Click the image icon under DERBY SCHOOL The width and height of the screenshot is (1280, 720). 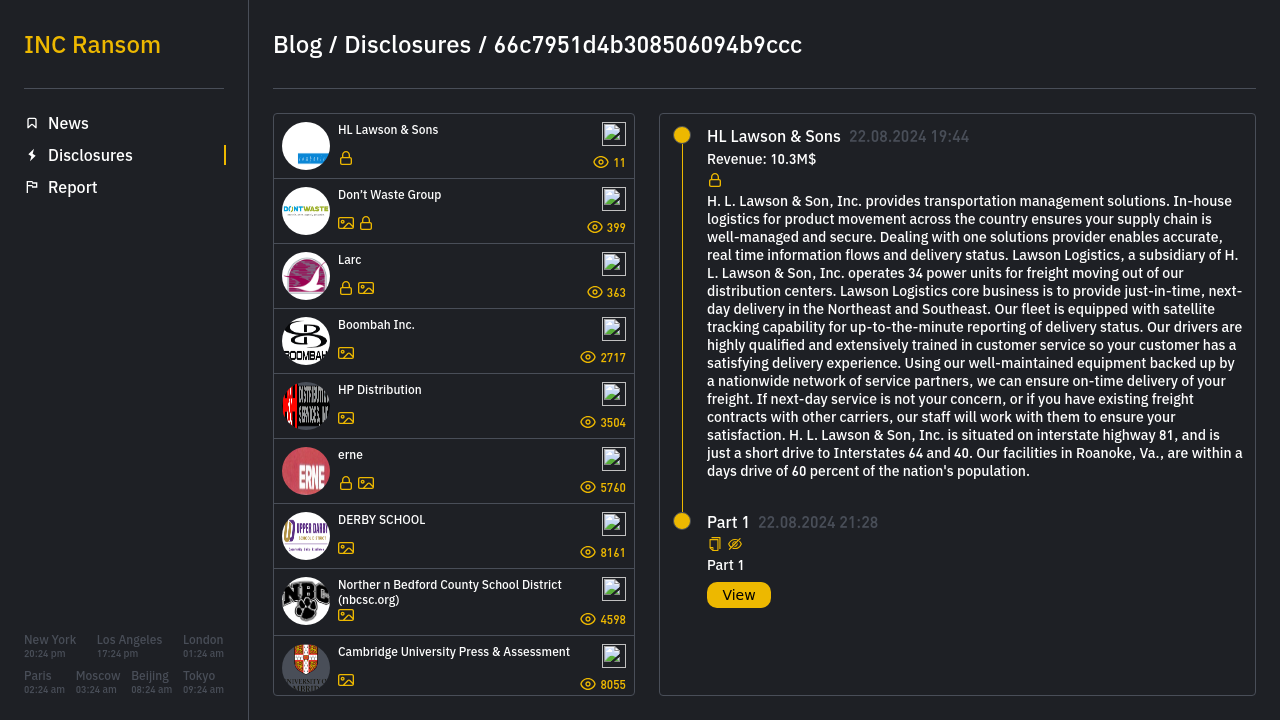346,548
